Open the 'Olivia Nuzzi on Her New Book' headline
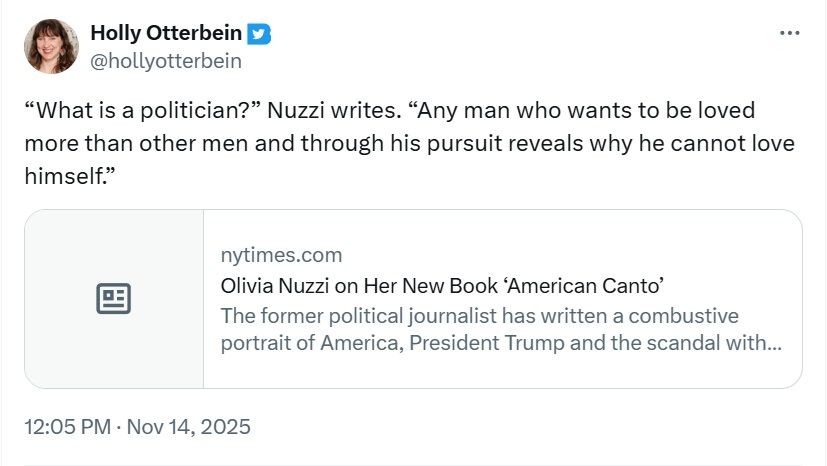 pyautogui.click(x=358, y=285)
